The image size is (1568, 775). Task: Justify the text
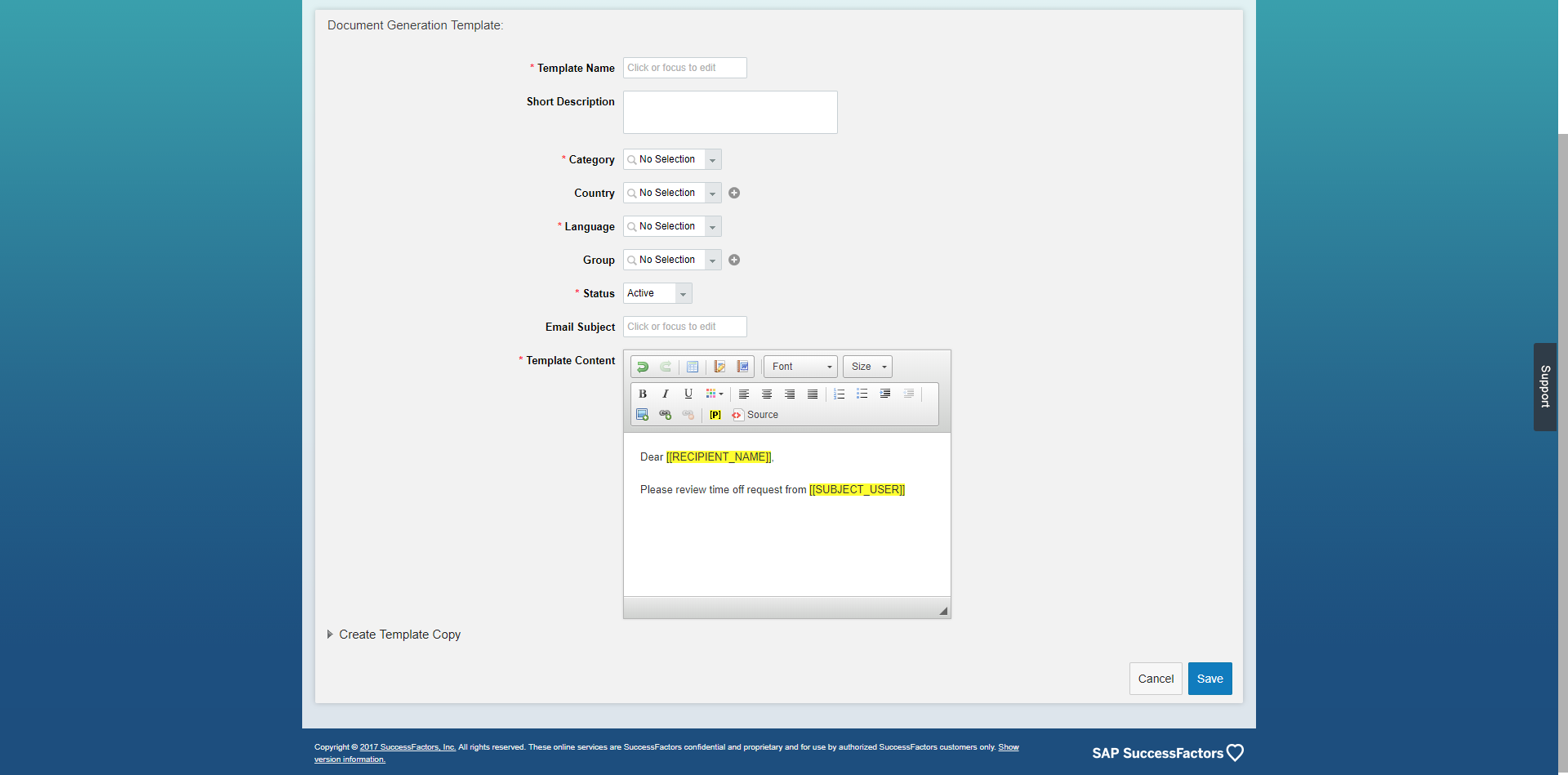(813, 394)
